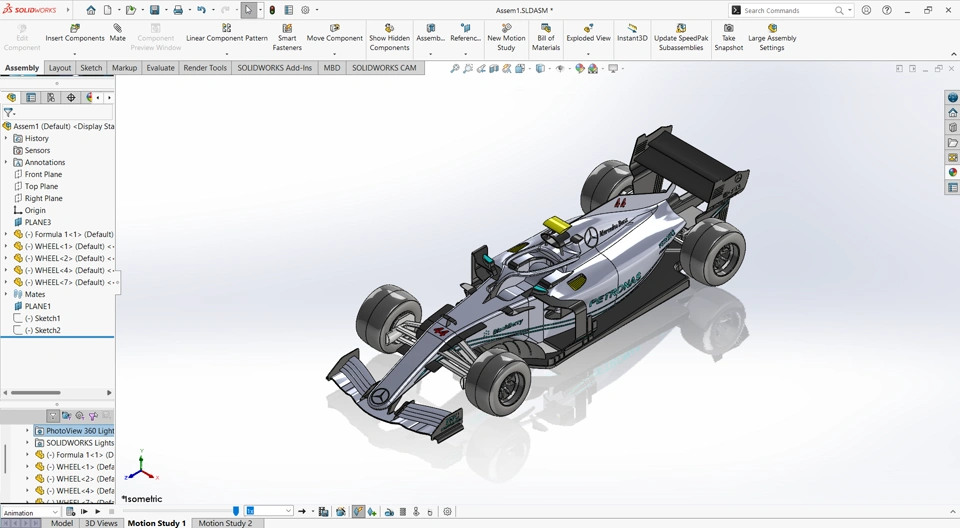Open Motion Study Properties gear

(x=448, y=511)
